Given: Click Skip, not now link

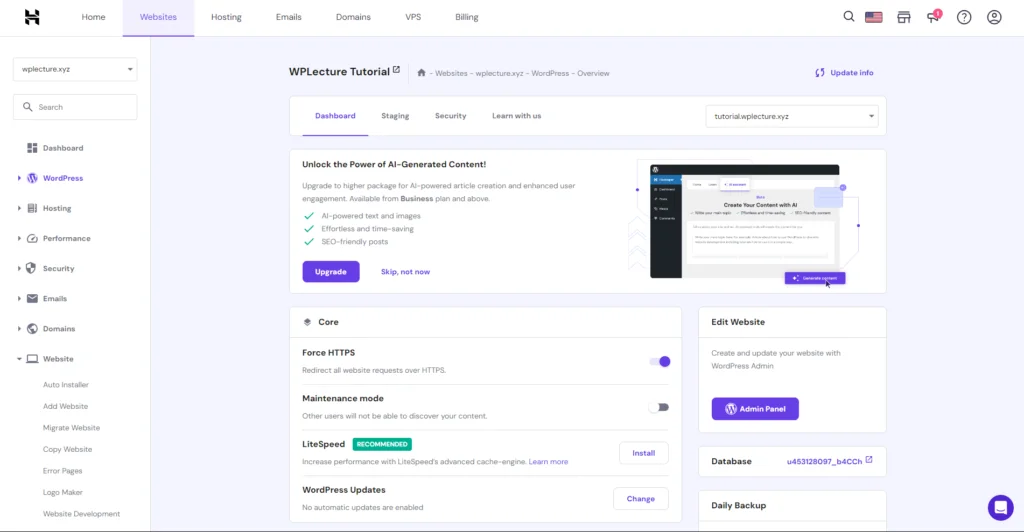Looking at the screenshot, I should tap(406, 272).
